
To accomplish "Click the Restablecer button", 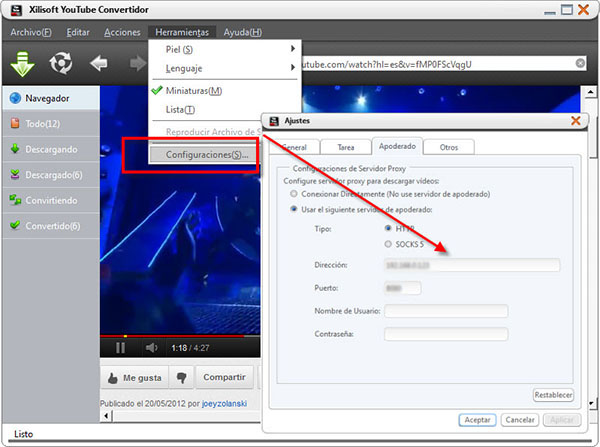I will (x=553, y=395).
